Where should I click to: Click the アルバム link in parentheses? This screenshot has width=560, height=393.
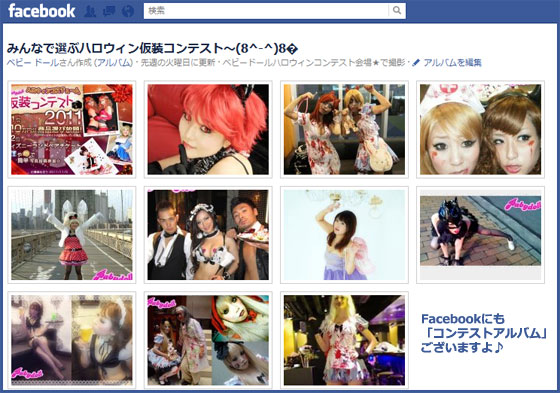click(x=114, y=63)
